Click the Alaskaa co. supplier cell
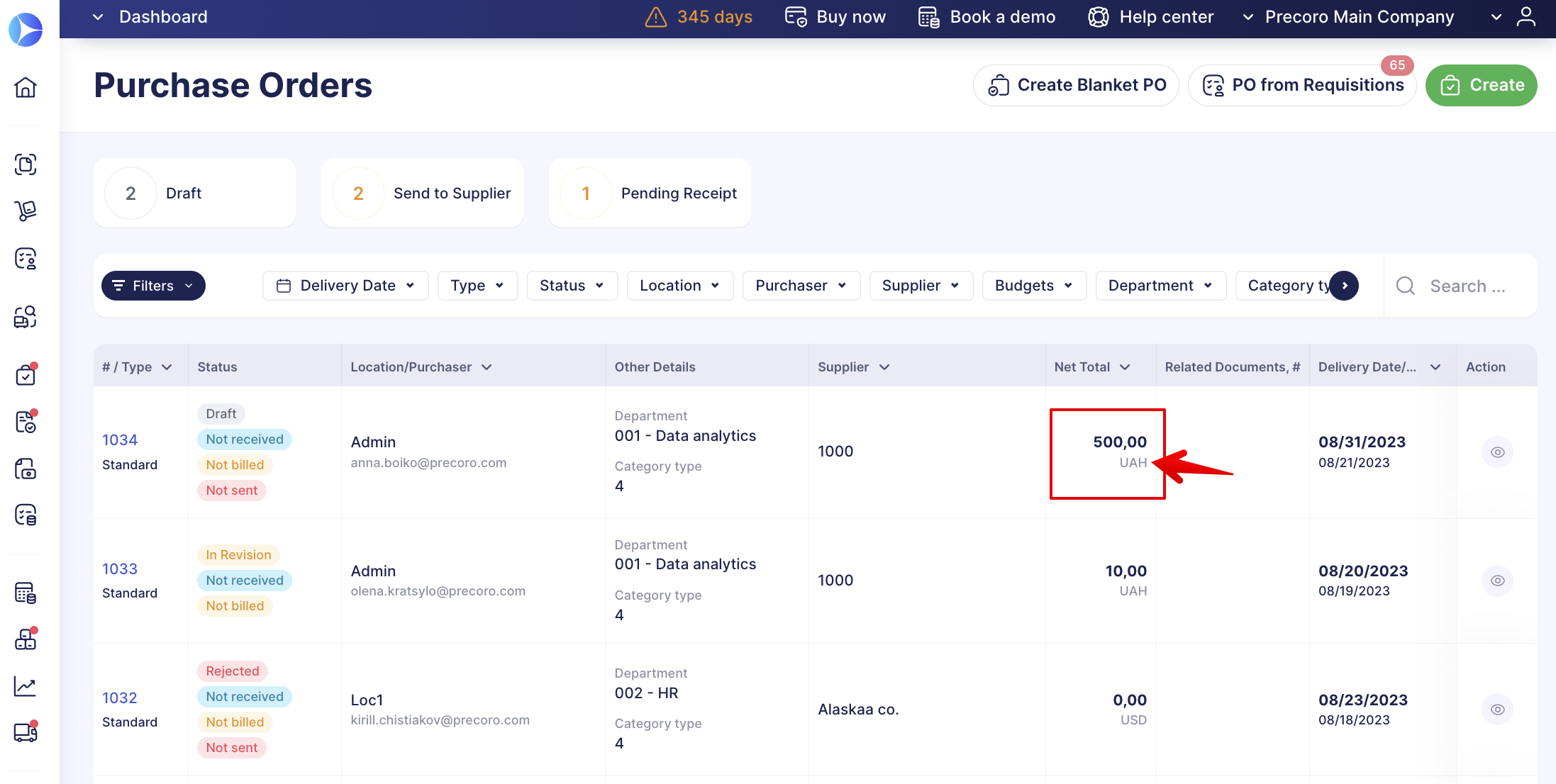The image size is (1556, 784). 858,710
